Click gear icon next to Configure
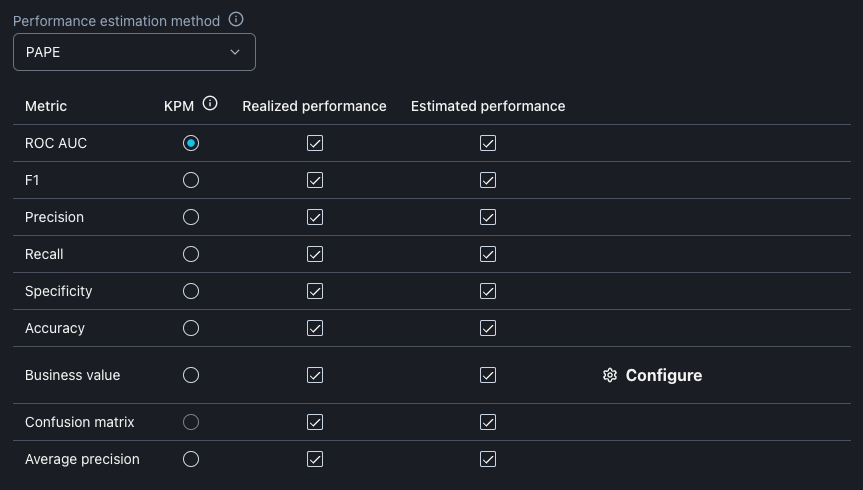 (x=610, y=375)
